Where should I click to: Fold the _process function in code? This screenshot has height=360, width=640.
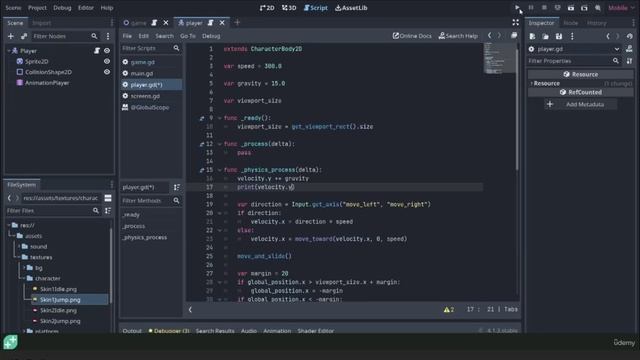pos(220,144)
